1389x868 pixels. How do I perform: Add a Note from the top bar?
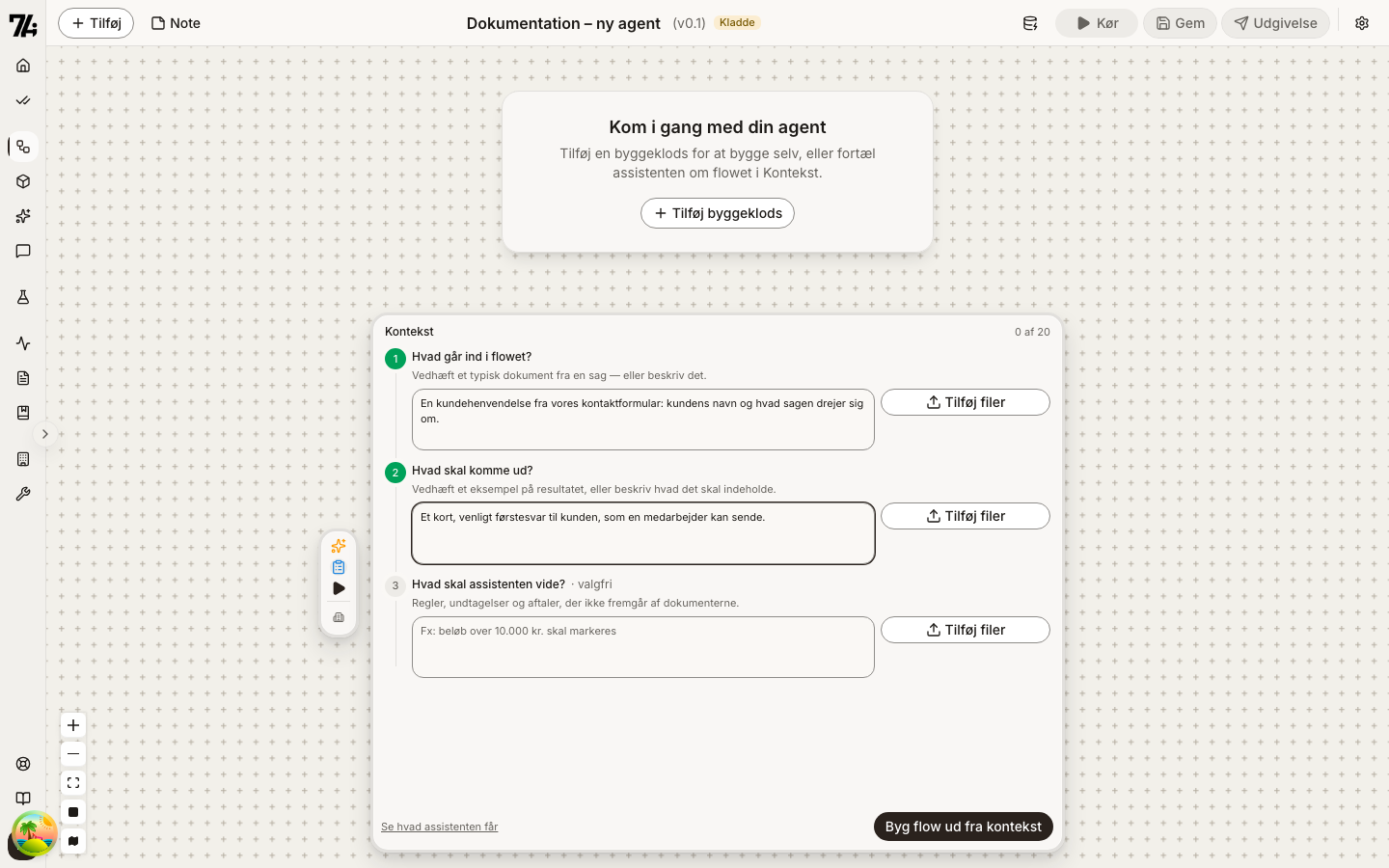(x=176, y=23)
